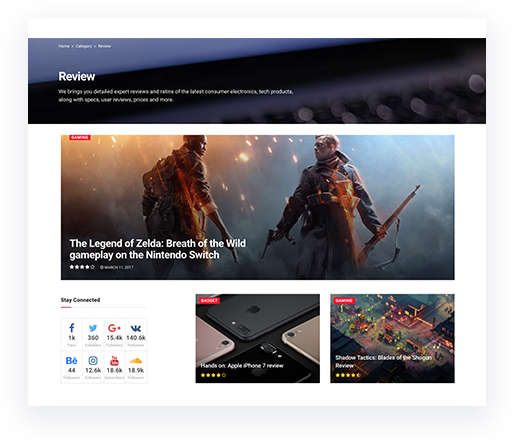Click the 140.6k followers count
514x444 pixels.
pyautogui.click(x=136, y=338)
